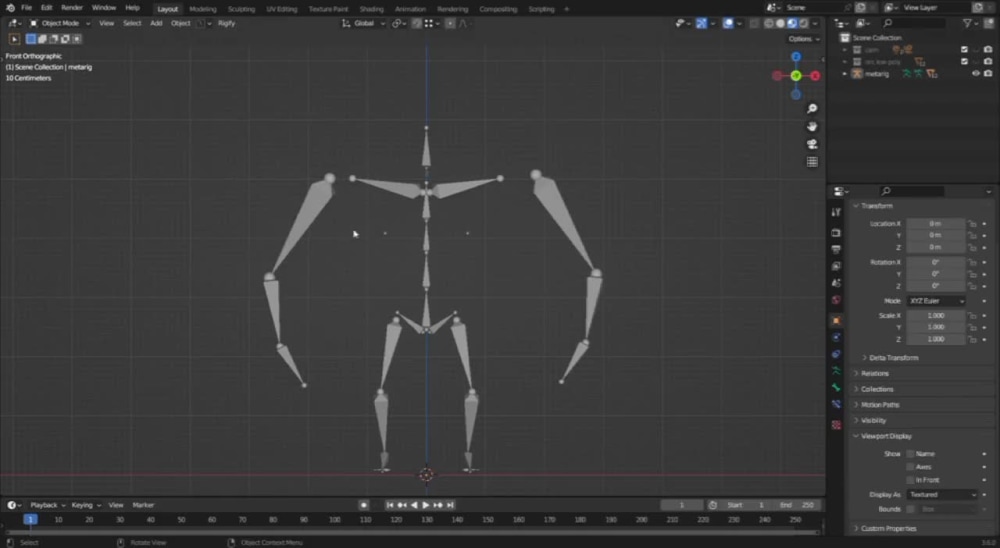
Task: Open the Bone Constraints tab icon
Action: (x=836, y=404)
